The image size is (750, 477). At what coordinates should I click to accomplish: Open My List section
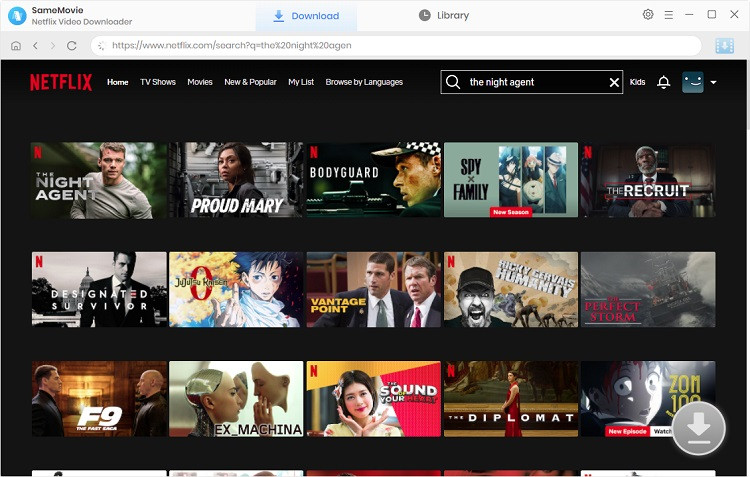[301, 82]
